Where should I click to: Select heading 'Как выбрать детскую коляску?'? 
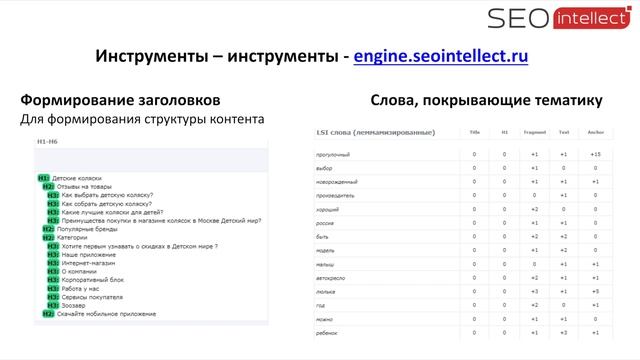click(107, 195)
